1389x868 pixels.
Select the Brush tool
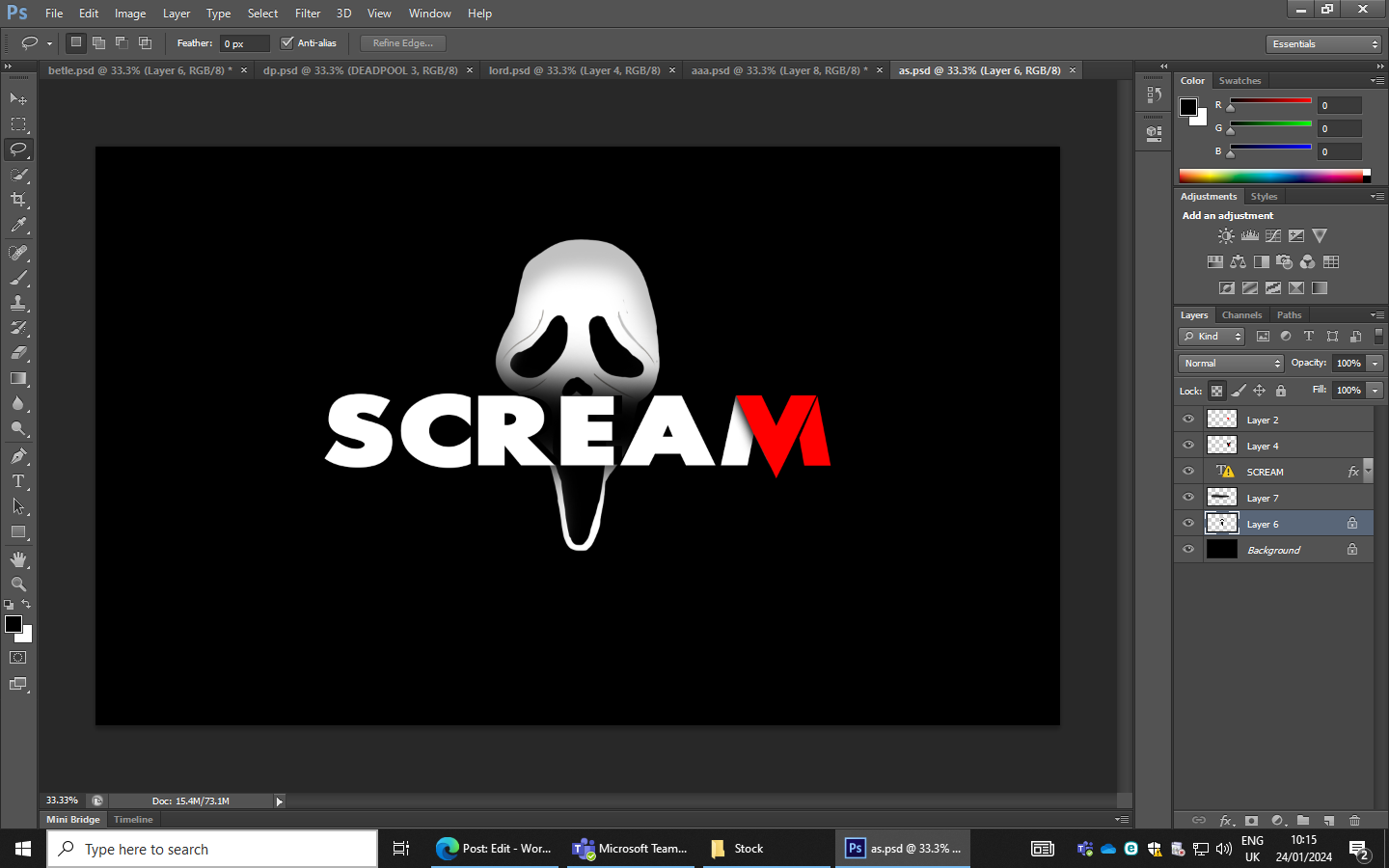tap(18, 278)
